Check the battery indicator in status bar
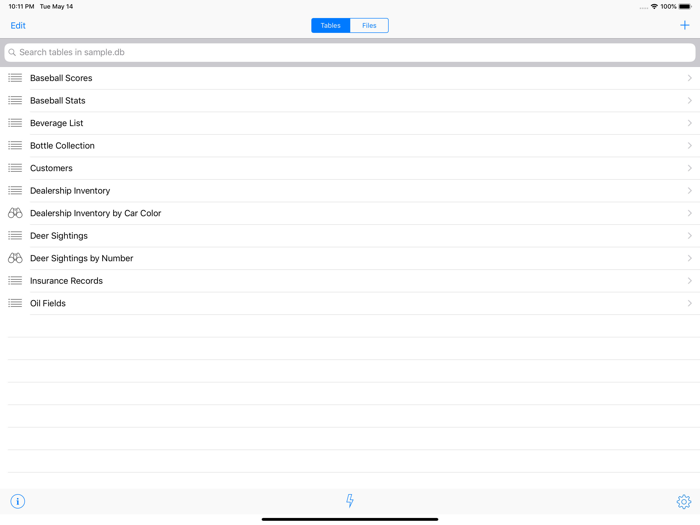This screenshot has height=525, width=700. click(685, 7)
